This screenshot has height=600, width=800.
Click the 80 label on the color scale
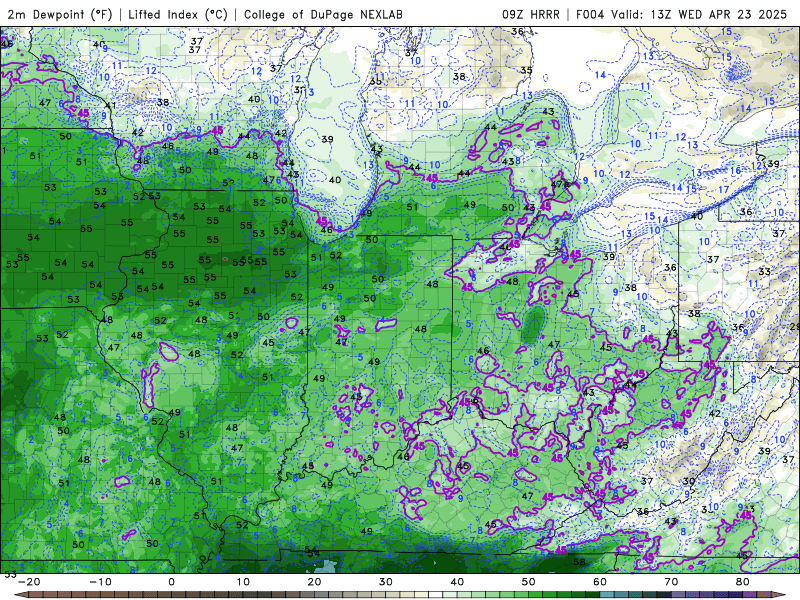[743, 582]
